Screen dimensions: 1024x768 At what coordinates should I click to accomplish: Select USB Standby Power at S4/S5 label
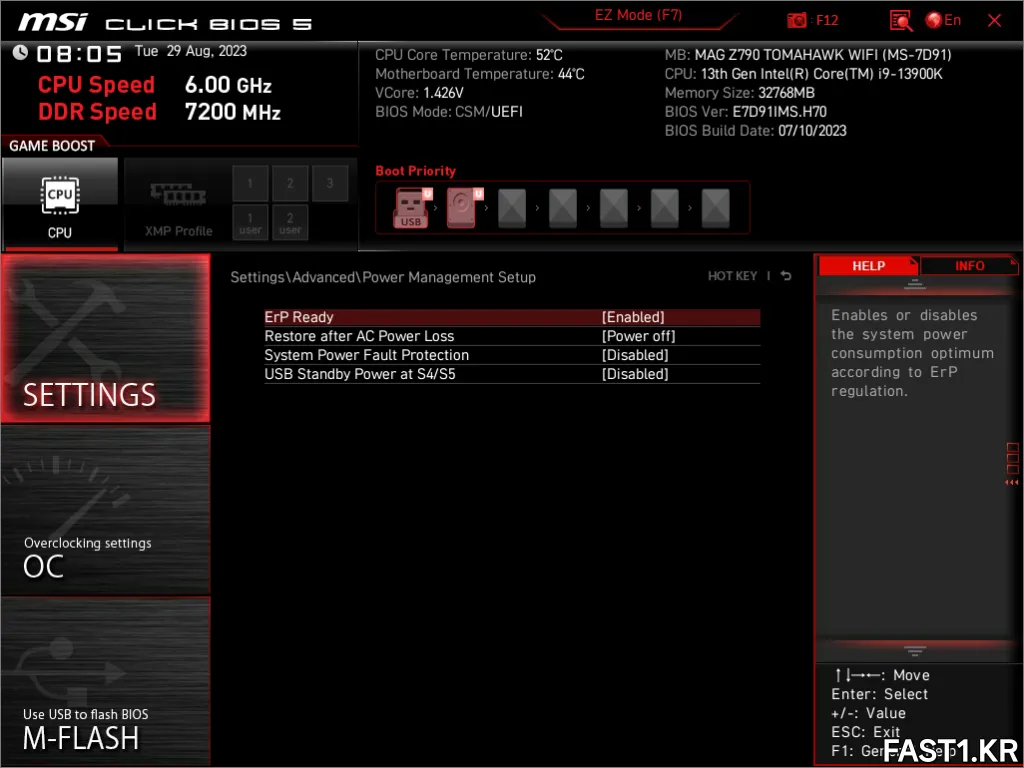pyautogui.click(x=359, y=374)
